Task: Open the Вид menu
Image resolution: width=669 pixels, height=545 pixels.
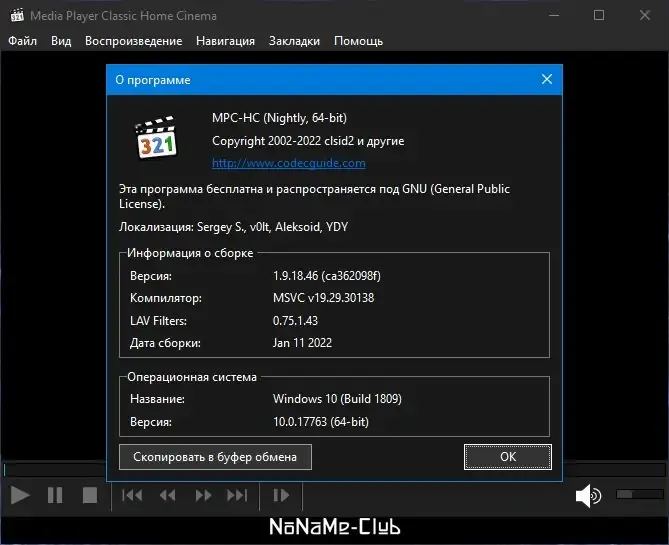Action: pos(61,41)
